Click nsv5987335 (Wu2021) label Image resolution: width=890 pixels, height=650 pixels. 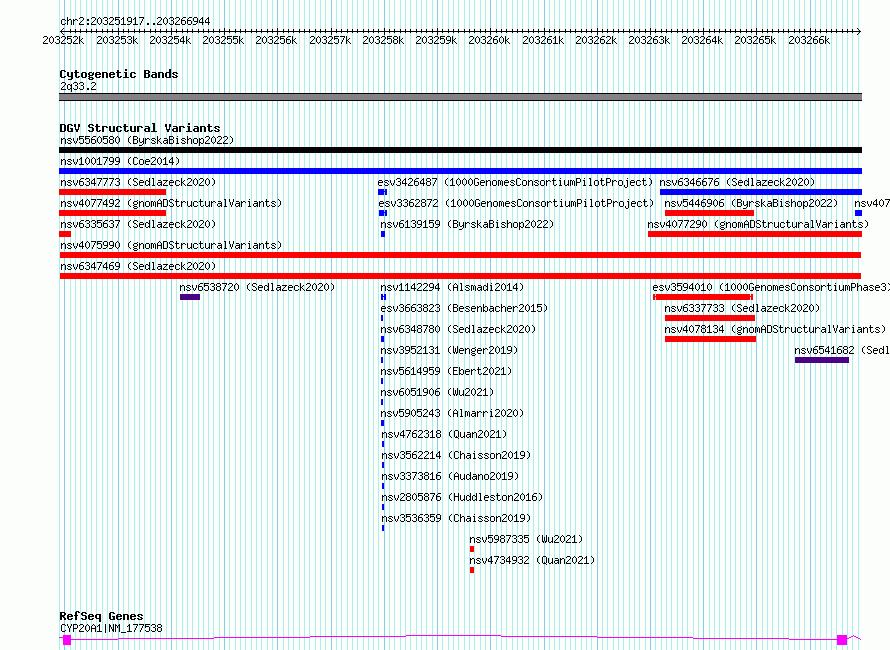coord(526,539)
